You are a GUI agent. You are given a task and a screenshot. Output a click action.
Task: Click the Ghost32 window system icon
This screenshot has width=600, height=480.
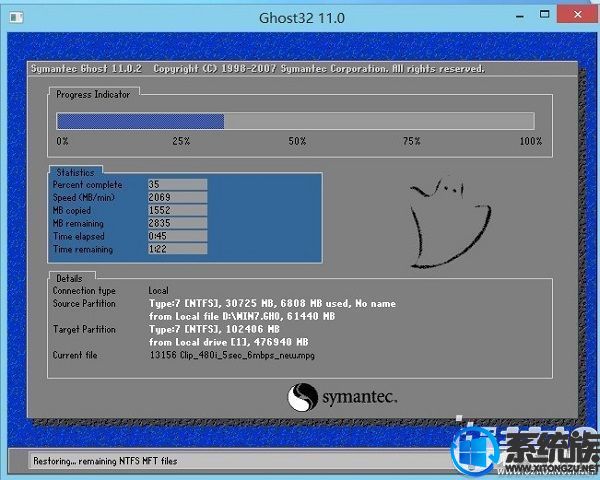(x=16, y=18)
